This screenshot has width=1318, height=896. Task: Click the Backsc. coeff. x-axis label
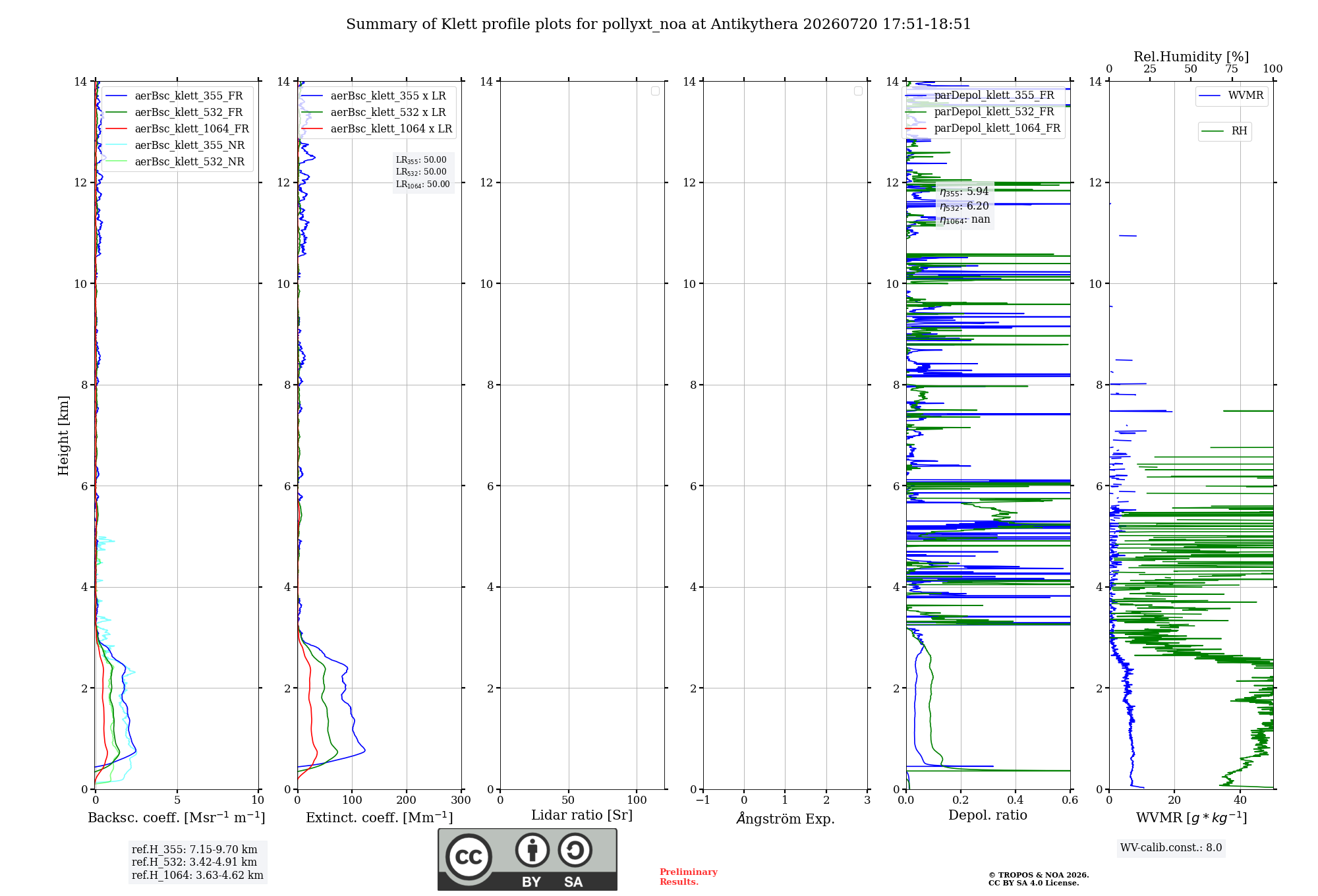point(177,818)
